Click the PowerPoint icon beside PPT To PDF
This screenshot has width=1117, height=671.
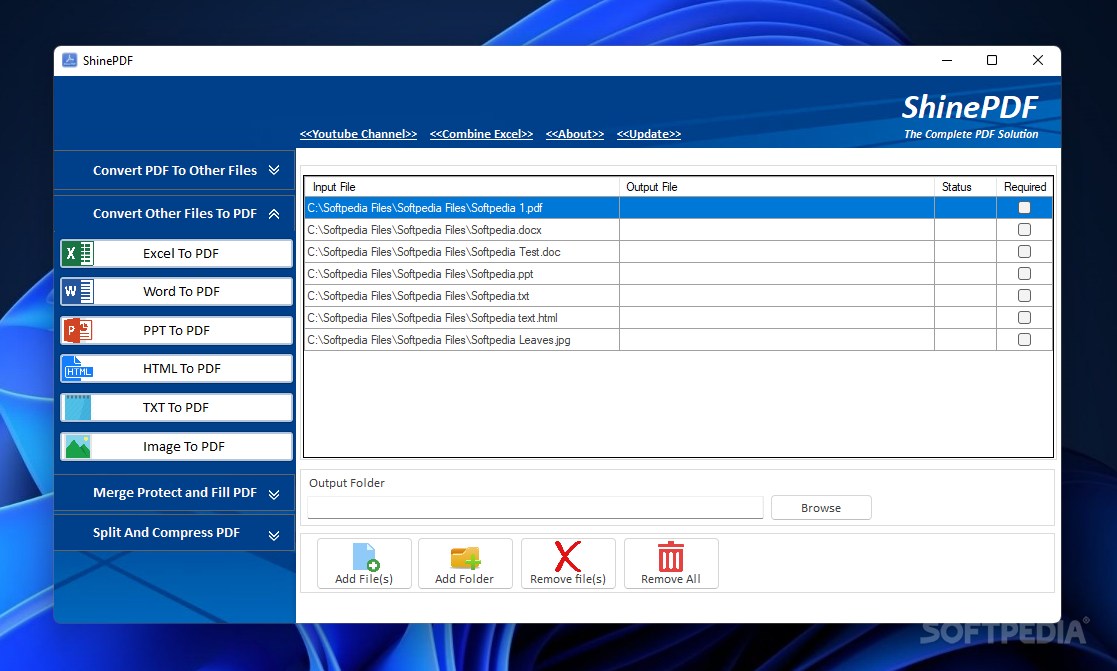pos(78,331)
